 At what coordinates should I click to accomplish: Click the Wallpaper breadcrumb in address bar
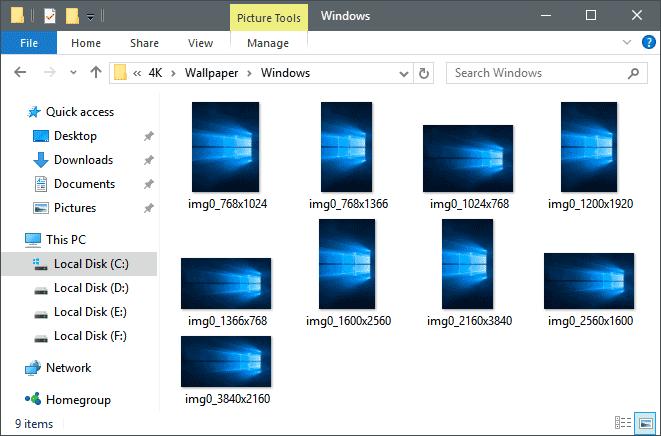pos(212,73)
